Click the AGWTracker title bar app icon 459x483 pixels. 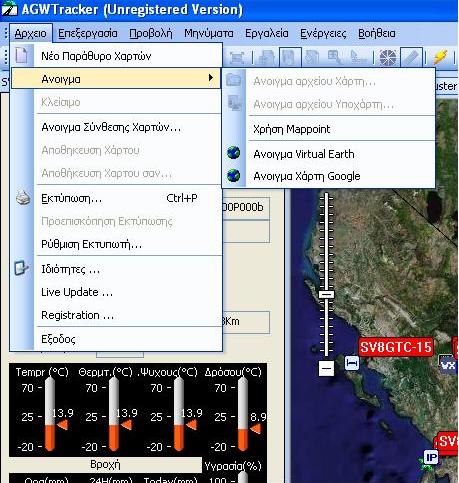tap(9, 9)
